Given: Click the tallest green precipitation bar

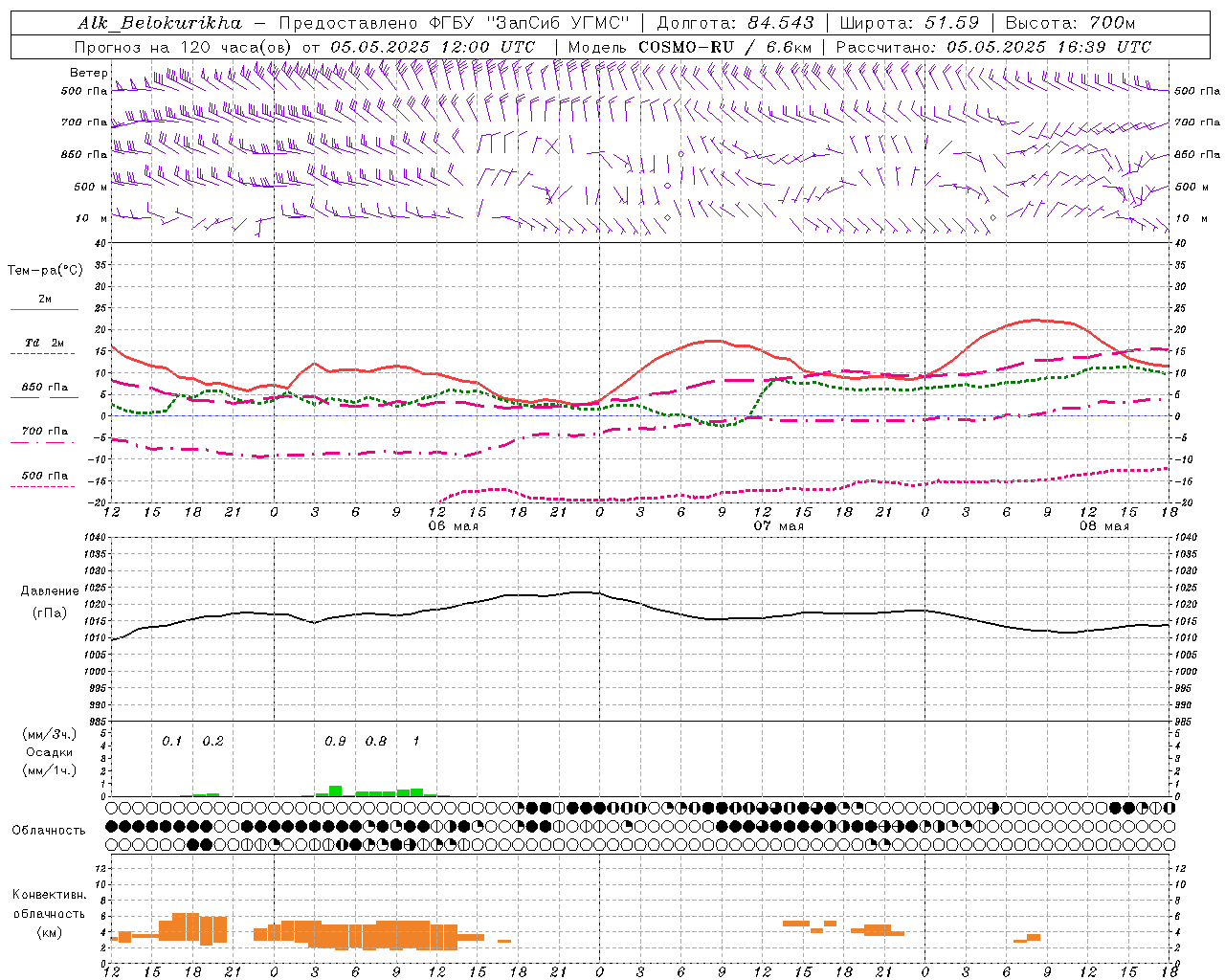Looking at the screenshot, I should click(x=335, y=791).
